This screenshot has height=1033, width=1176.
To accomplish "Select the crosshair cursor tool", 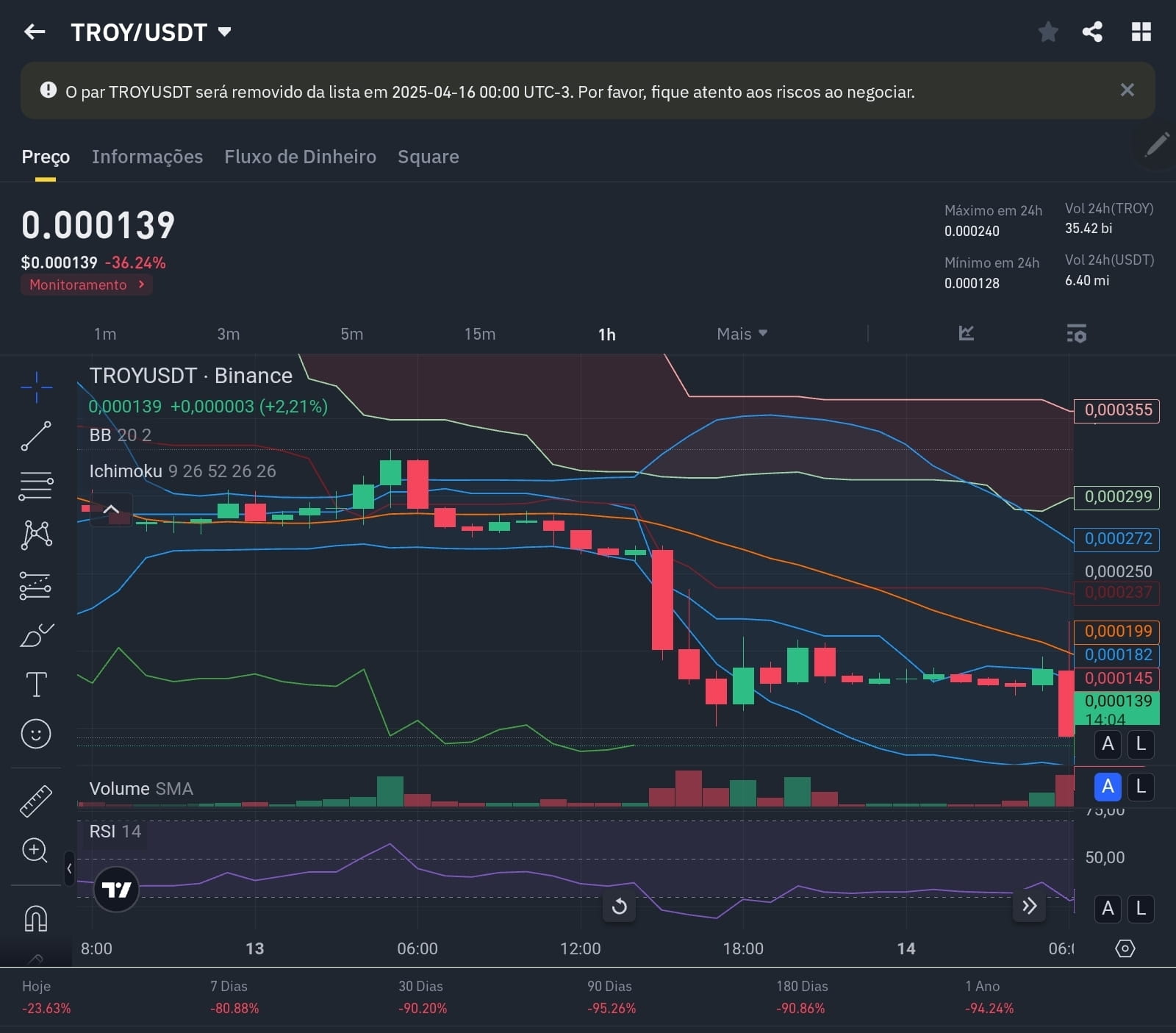I will (36, 387).
